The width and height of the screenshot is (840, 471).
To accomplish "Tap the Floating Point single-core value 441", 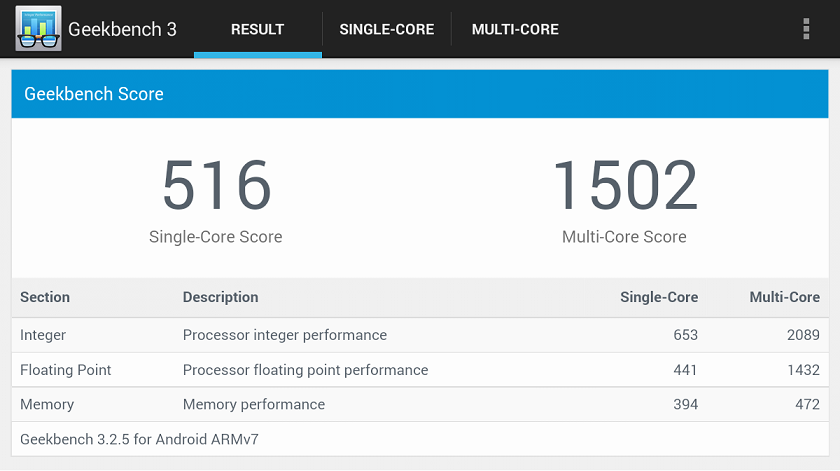I will pos(685,370).
